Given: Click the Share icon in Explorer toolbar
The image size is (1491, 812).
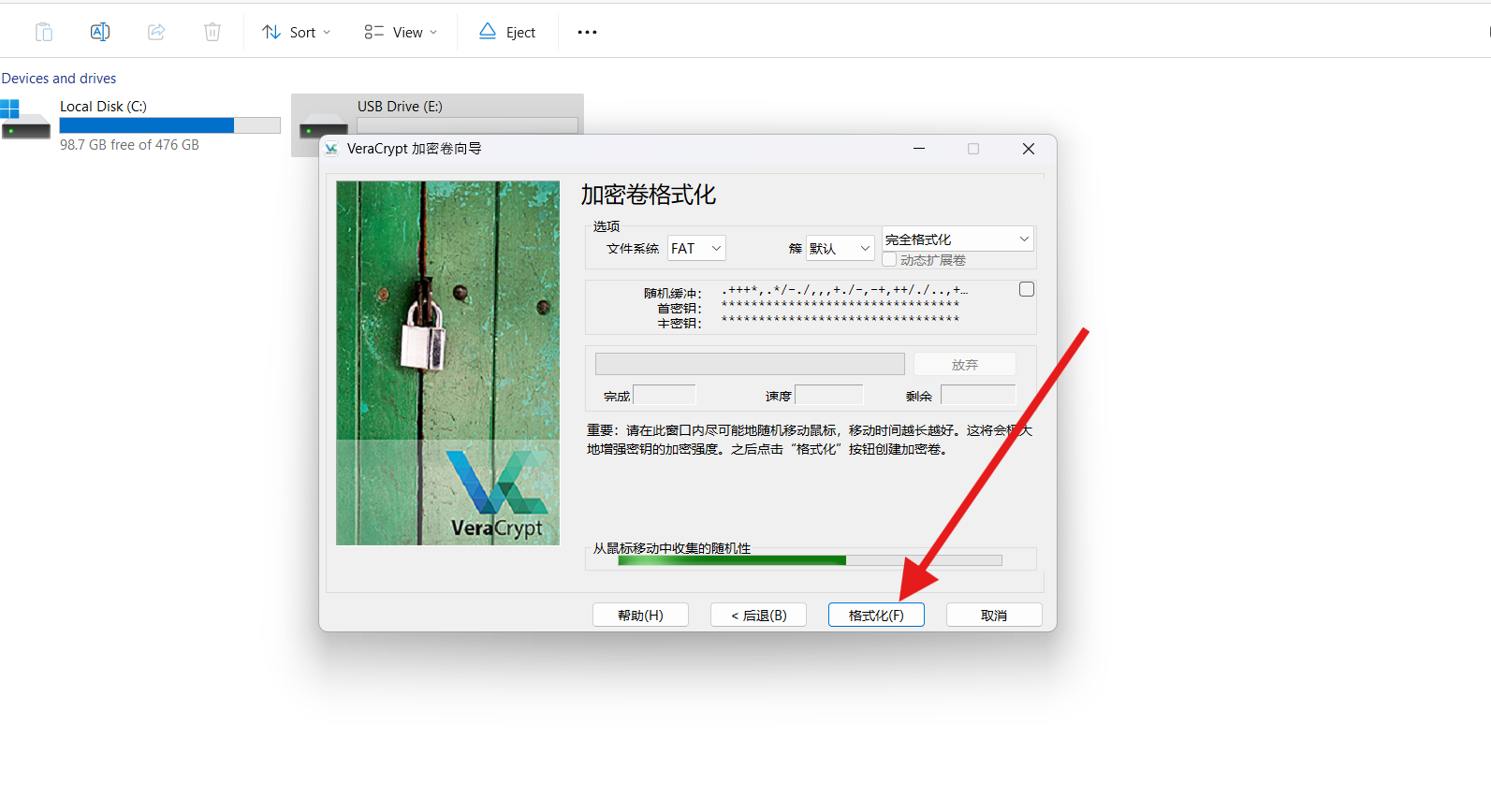Looking at the screenshot, I should pyautogui.click(x=156, y=32).
